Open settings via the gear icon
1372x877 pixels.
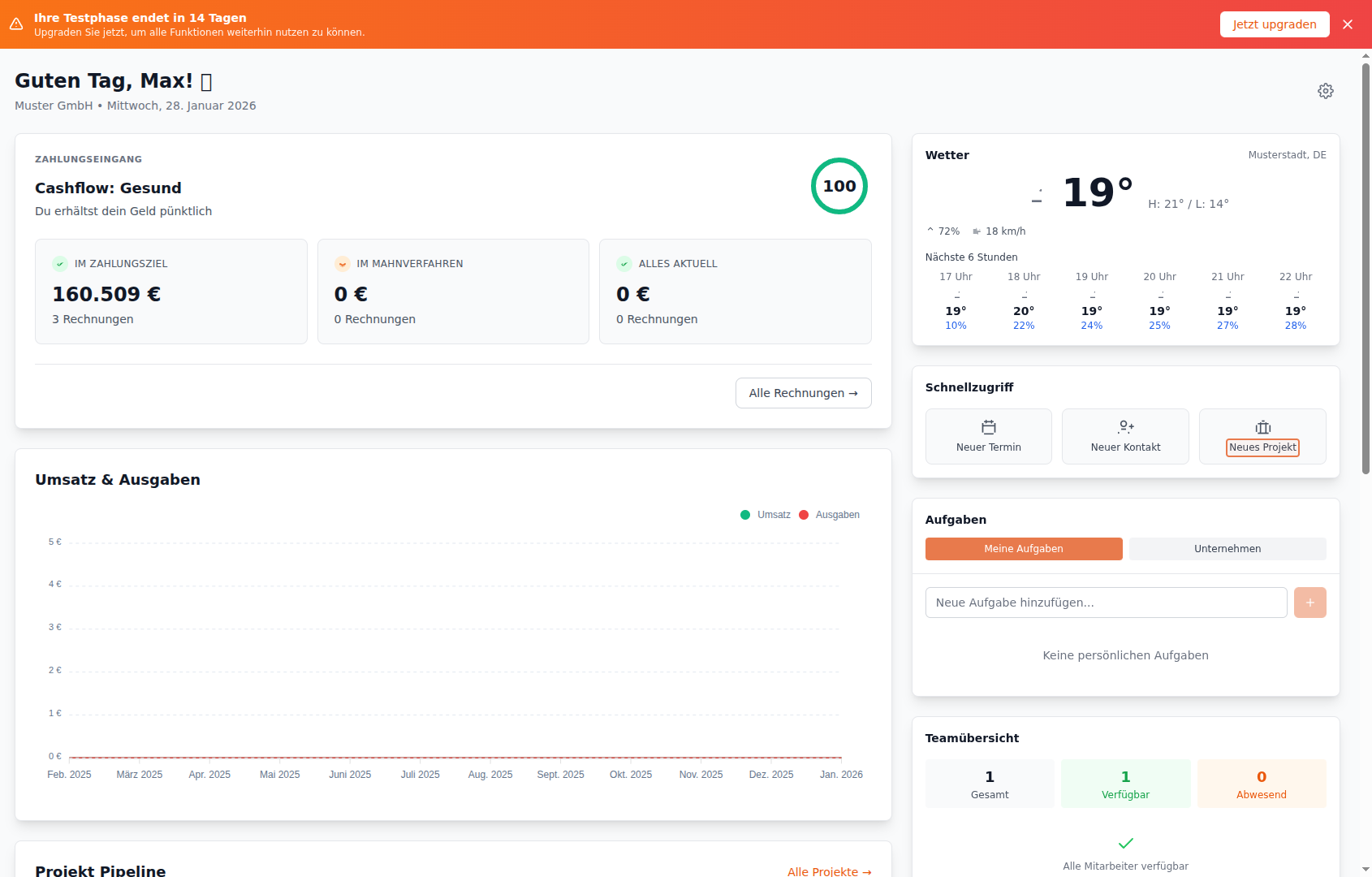point(1325,91)
